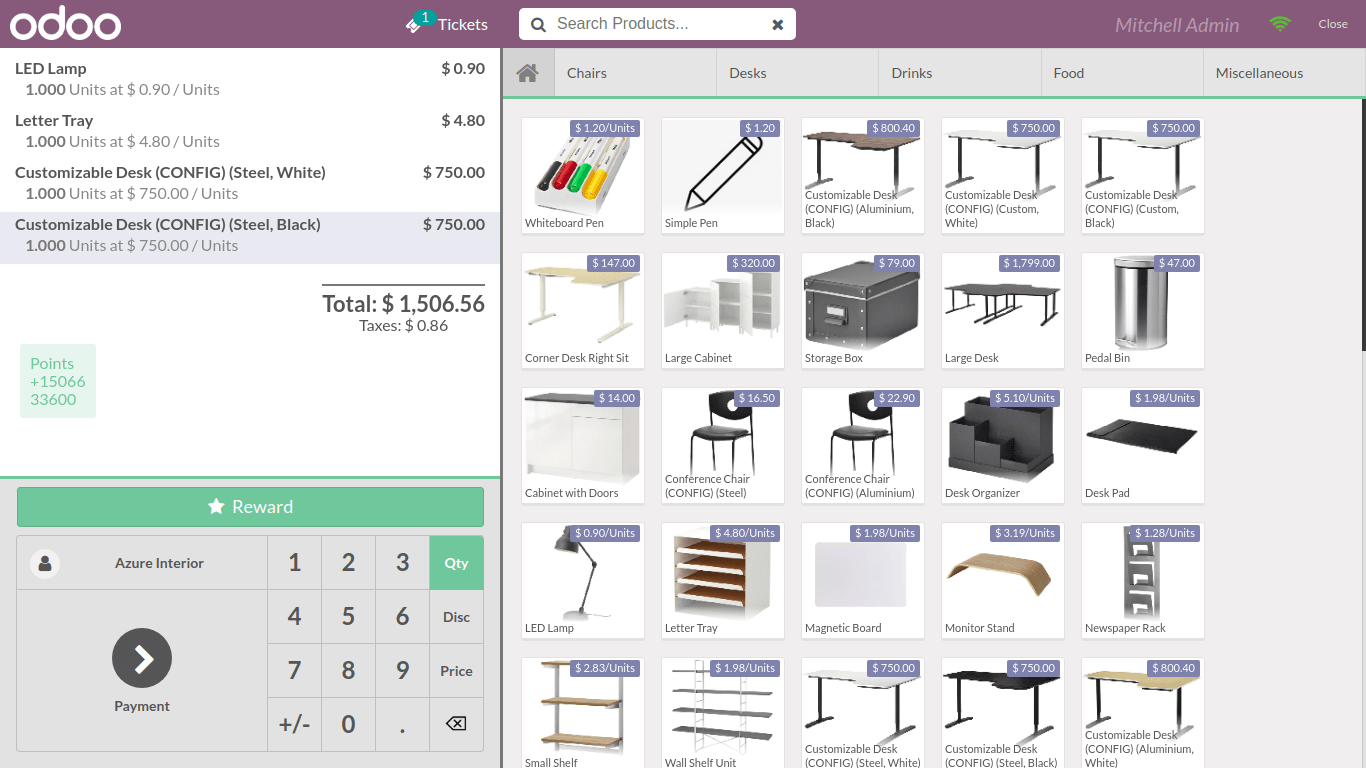The image size is (1366, 768).
Task: Add Customizable Desk (Aluminium, White) product tile
Action: click(x=1143, y=713)
